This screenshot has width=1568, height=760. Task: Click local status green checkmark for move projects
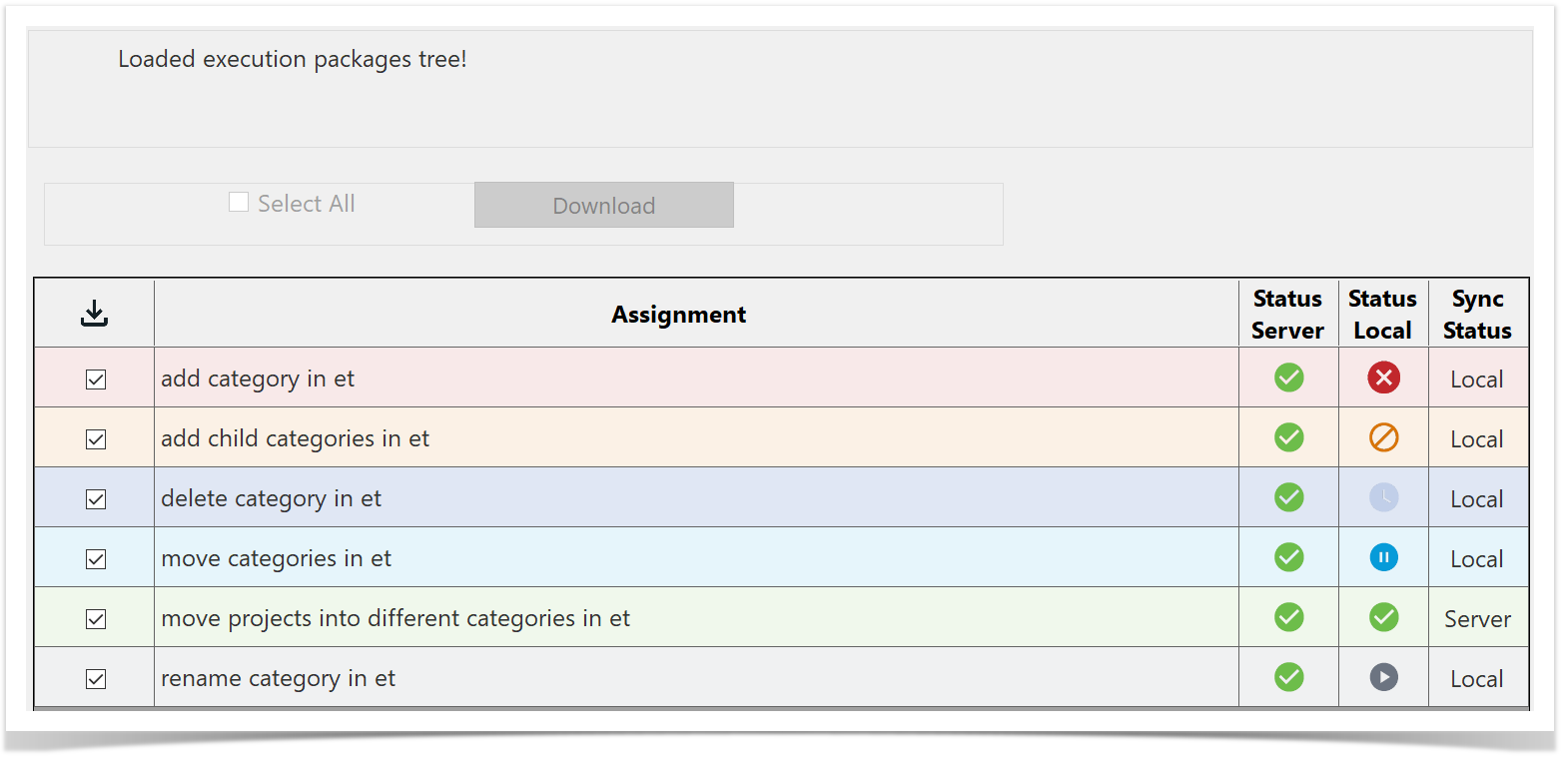click(1383, 617)
